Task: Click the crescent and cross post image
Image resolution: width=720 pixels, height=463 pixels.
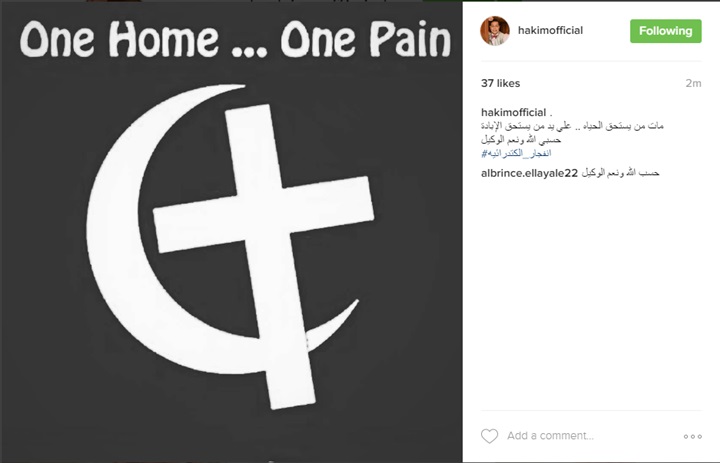Action: tap(231, 232)
